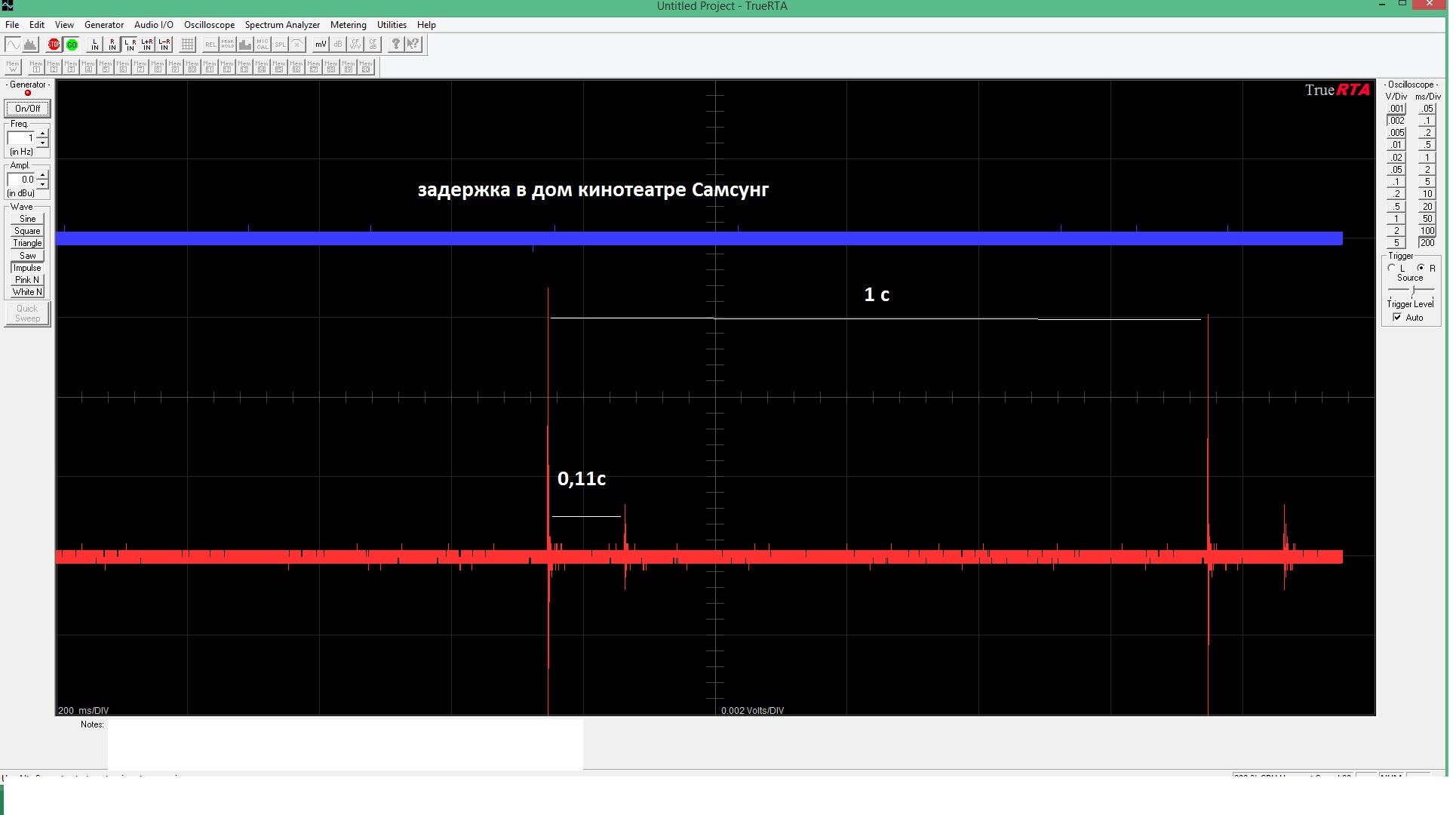The width and height of the screenshot is (1456, 815).
Task: Open the Spectrum Analyzer menu
Action: pos(282,25)
